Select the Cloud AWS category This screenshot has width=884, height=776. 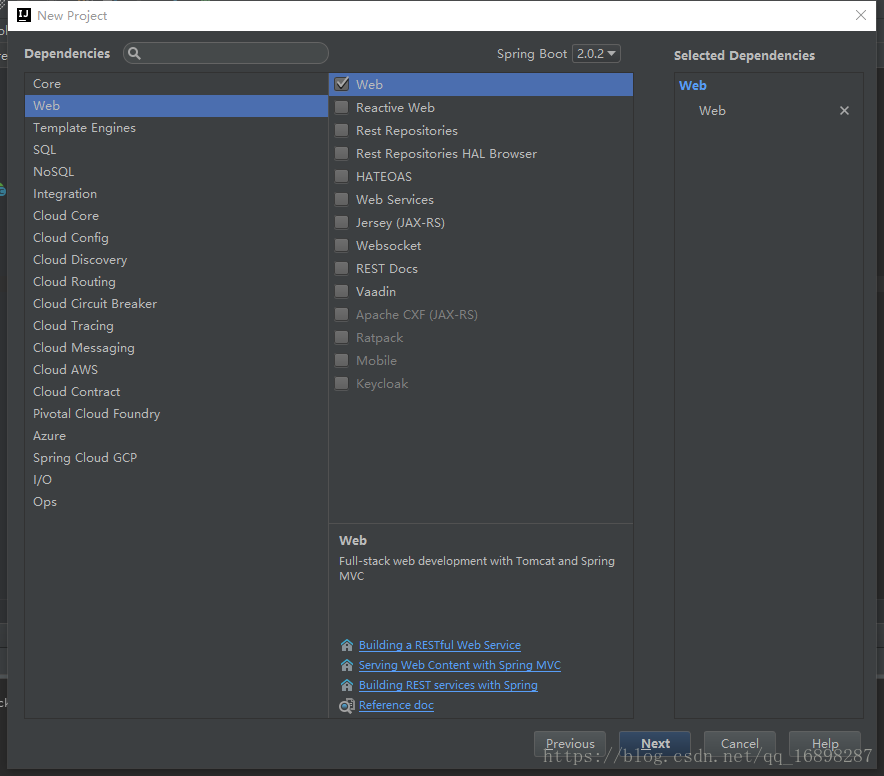point(176,369)
